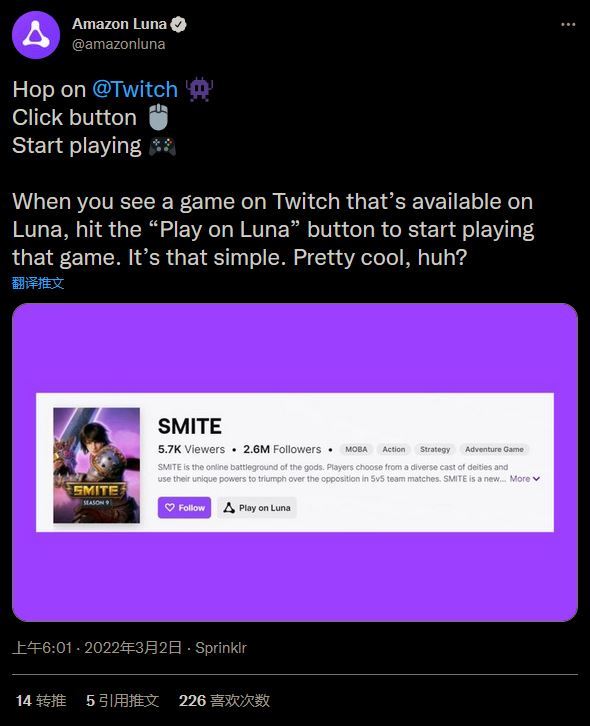Open the SMITE Season 9 cover thumbnail

pos(97,465)
